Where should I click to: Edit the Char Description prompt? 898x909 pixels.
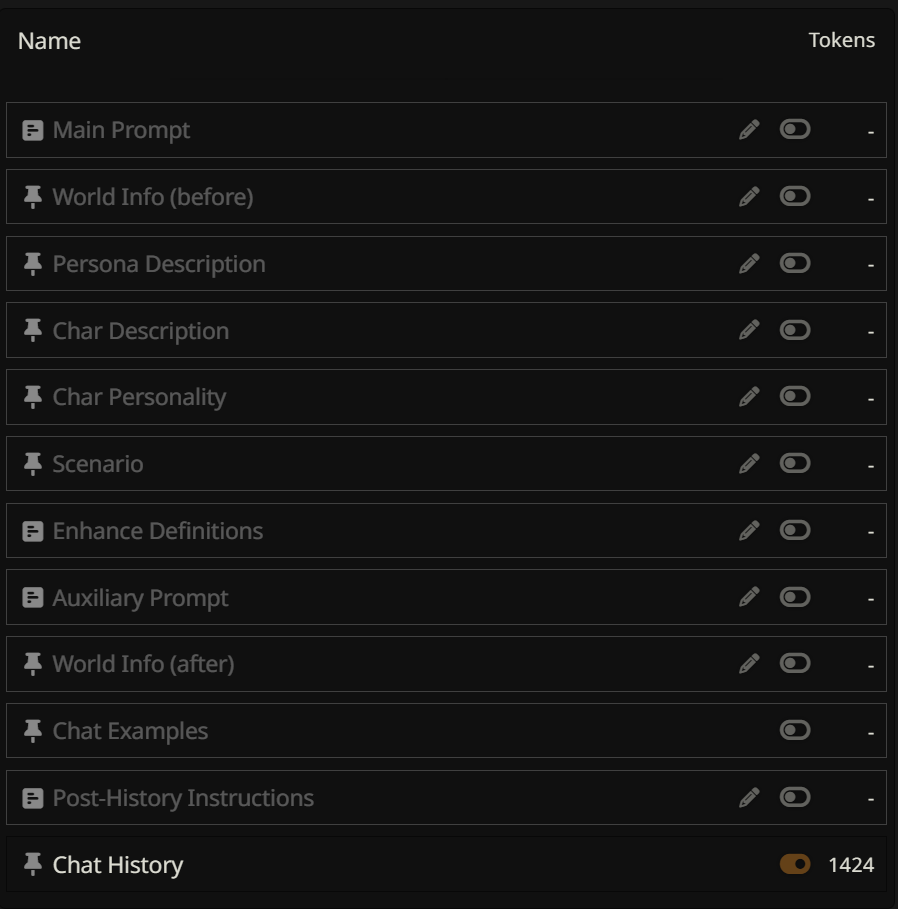pyautogui.click(x=749, y=330)
